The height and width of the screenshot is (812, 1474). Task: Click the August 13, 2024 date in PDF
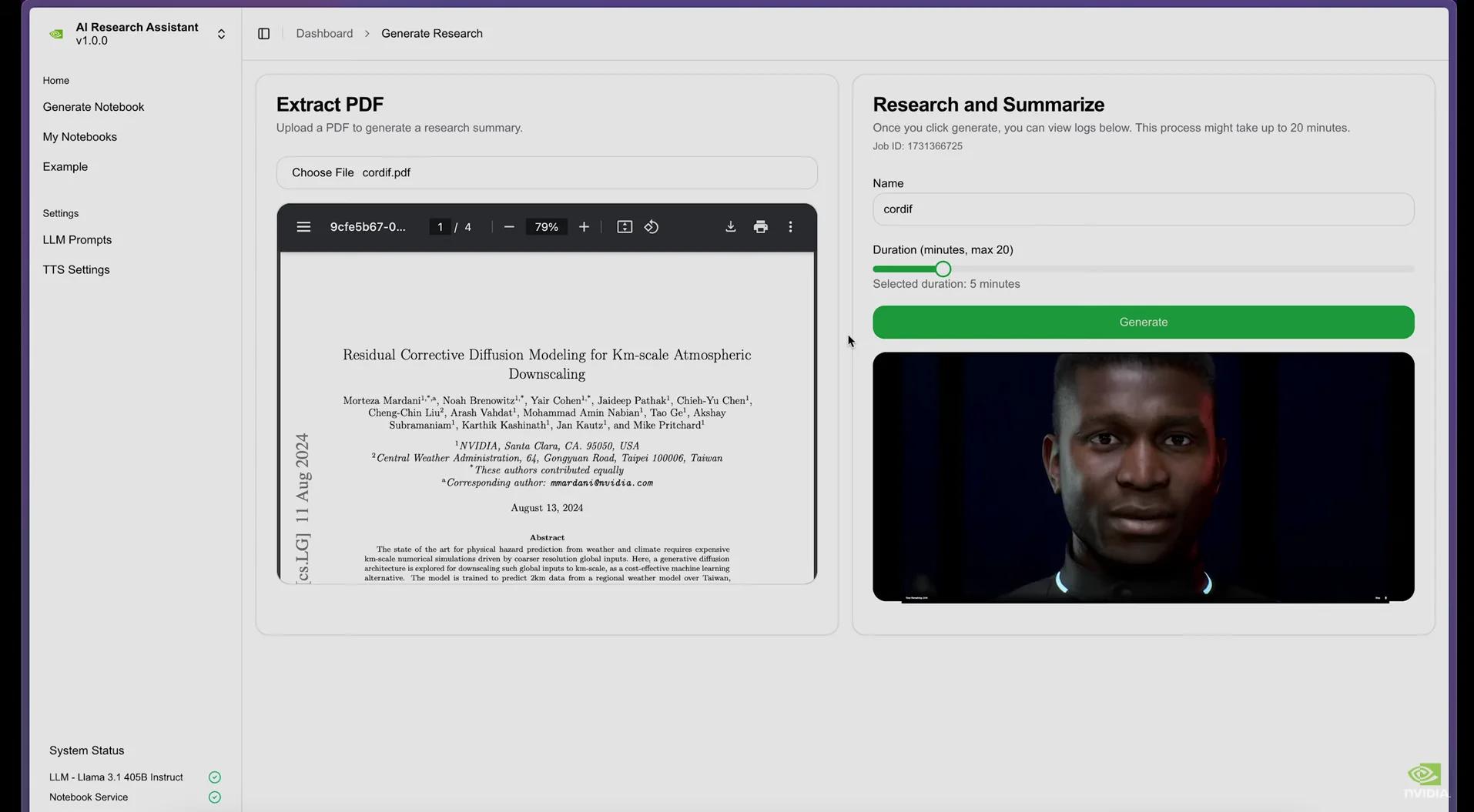point(547,508)
